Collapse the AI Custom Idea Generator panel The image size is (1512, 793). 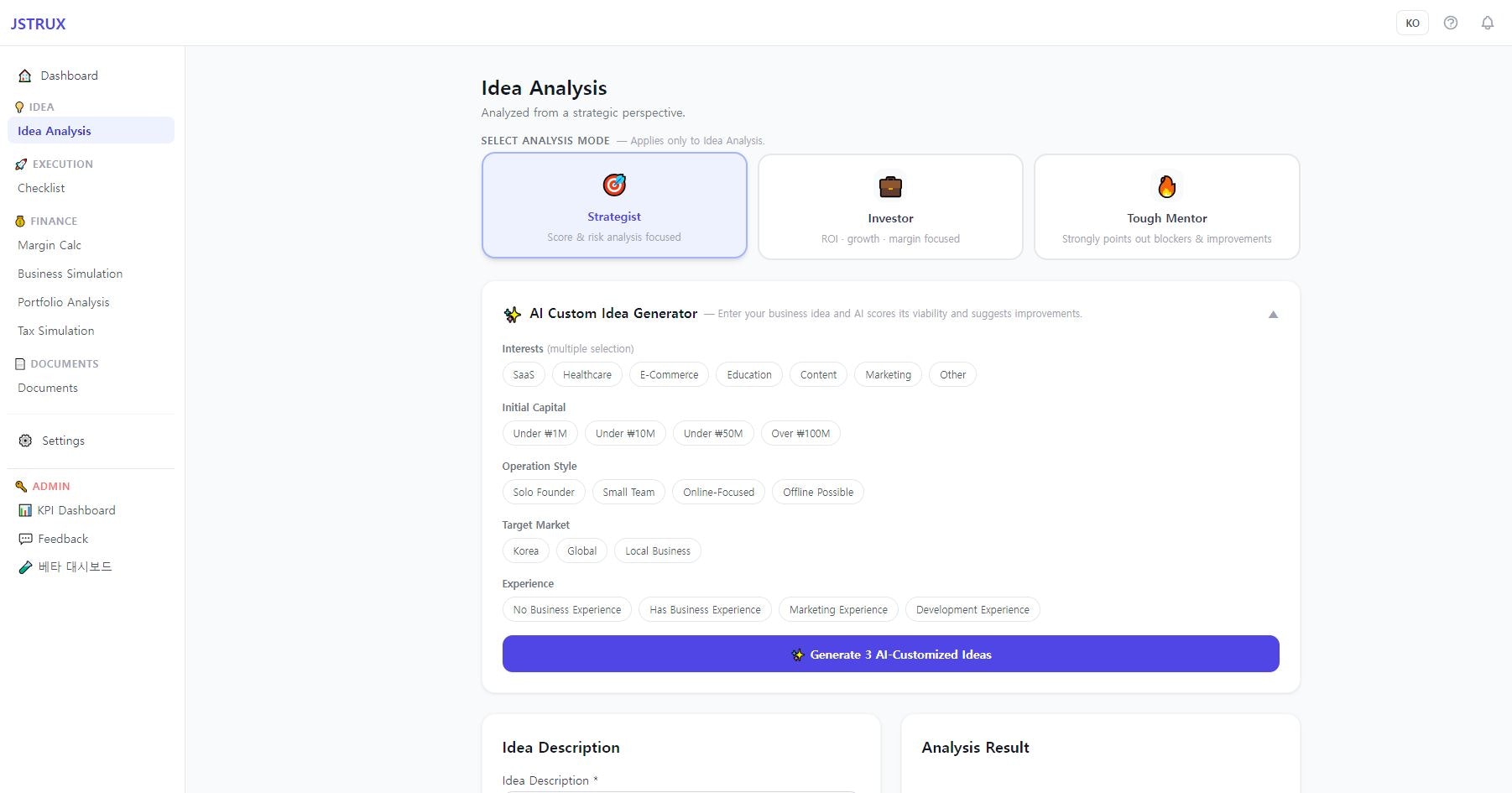tap(1272, 315)
